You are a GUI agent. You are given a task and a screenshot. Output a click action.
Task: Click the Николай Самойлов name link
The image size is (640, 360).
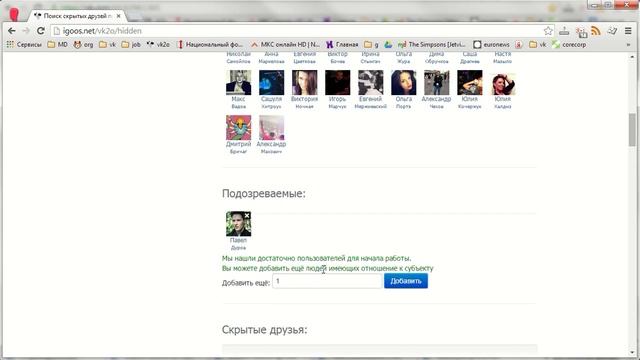point(238,58)
